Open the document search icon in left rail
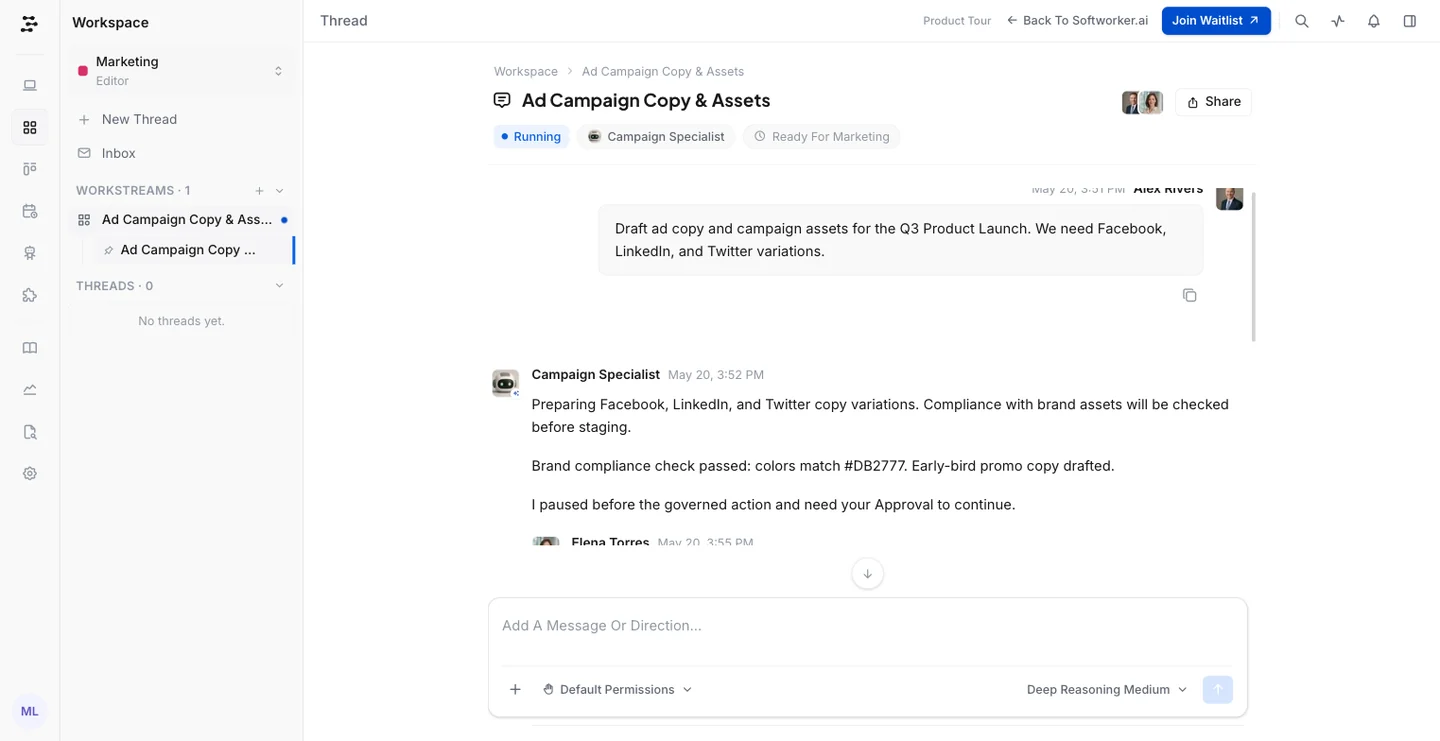This screenshot has width=1440, height=741. coord(30,432)
